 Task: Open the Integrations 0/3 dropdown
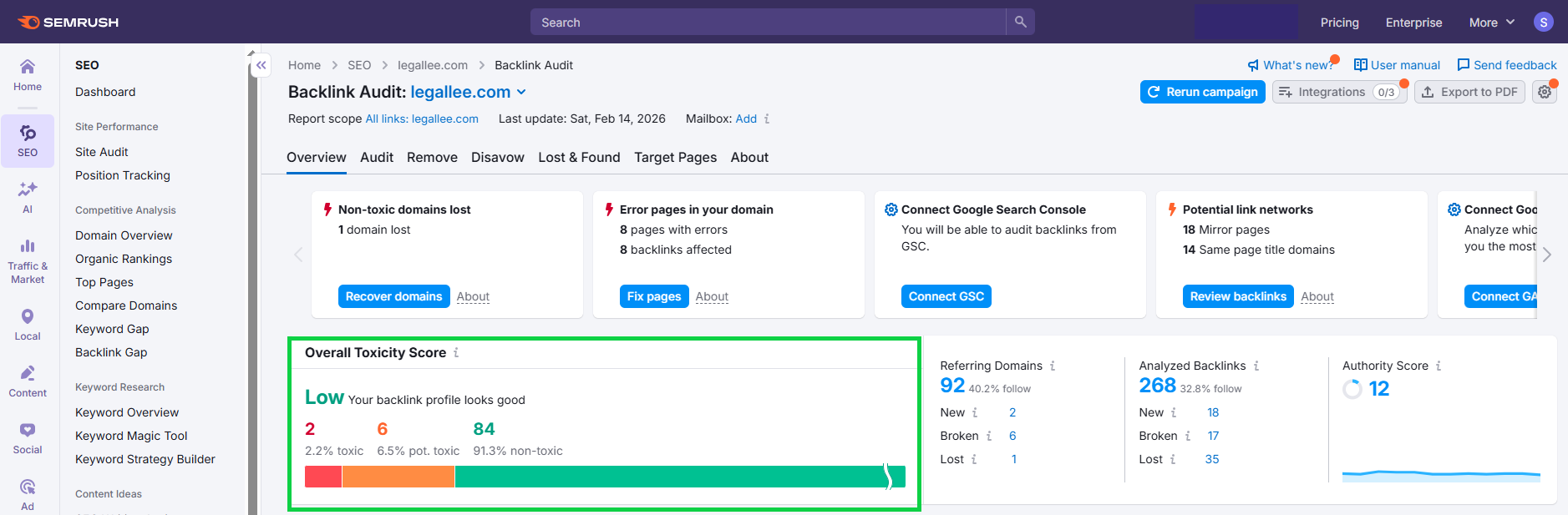coord(1339,92)
